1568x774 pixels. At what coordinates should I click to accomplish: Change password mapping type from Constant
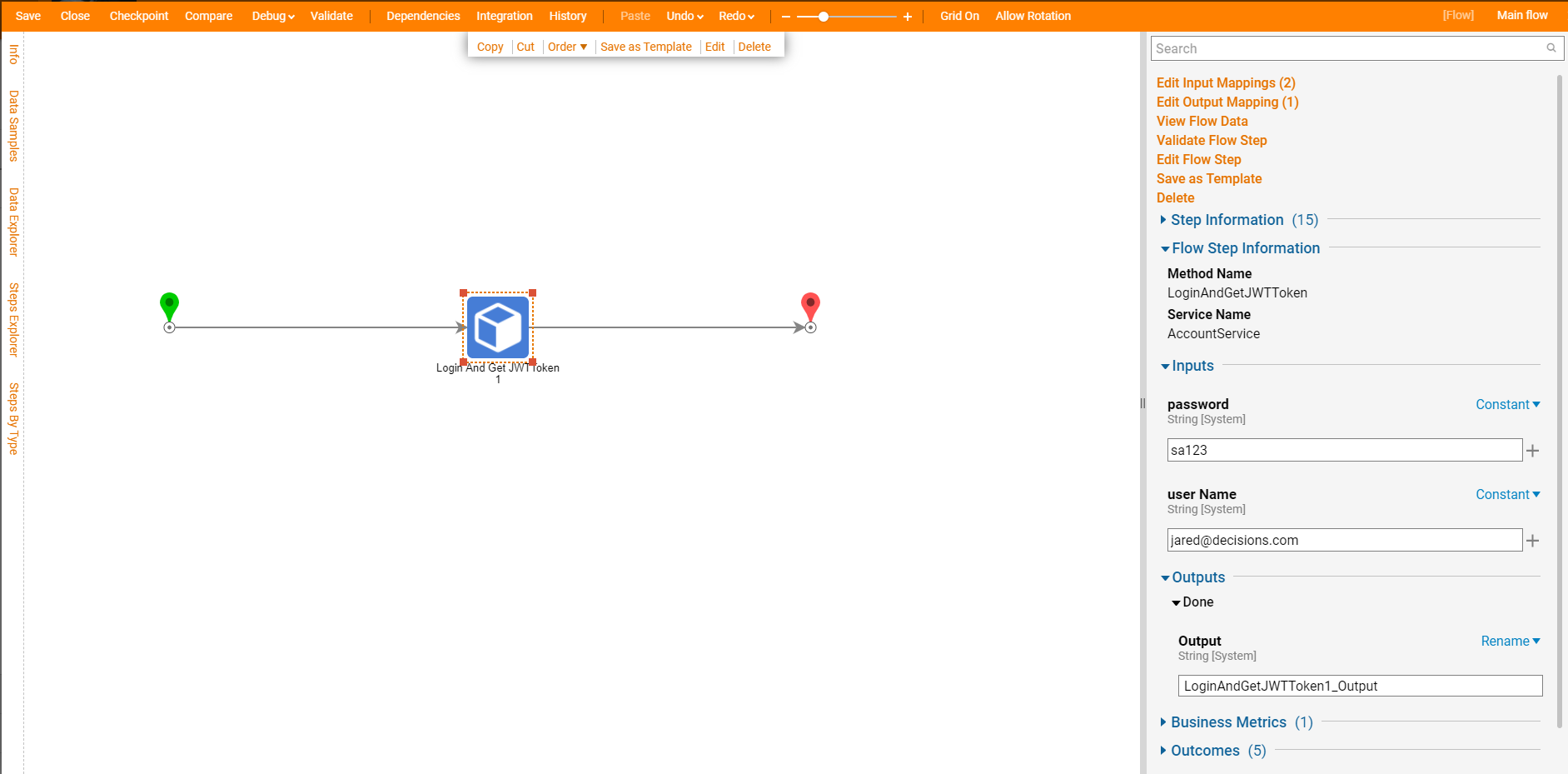1507,404
